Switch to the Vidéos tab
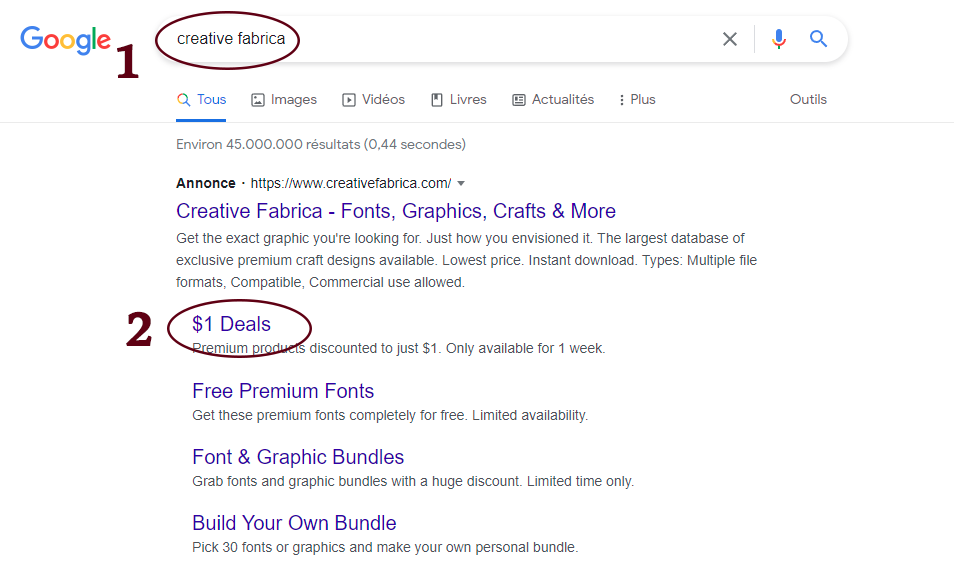 tap(374, 100)
